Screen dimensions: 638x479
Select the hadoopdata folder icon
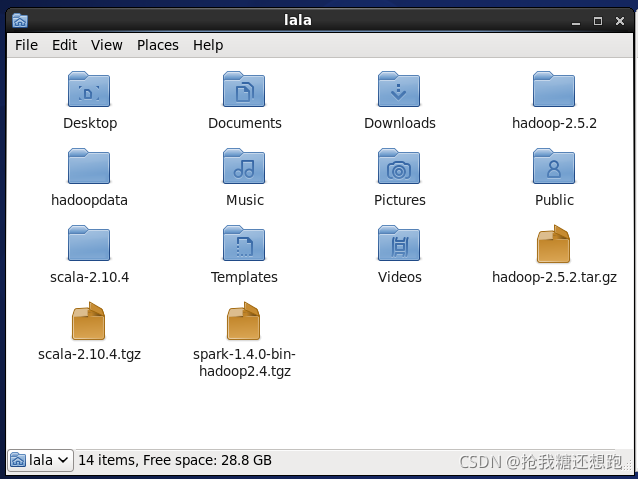point(89,166)
